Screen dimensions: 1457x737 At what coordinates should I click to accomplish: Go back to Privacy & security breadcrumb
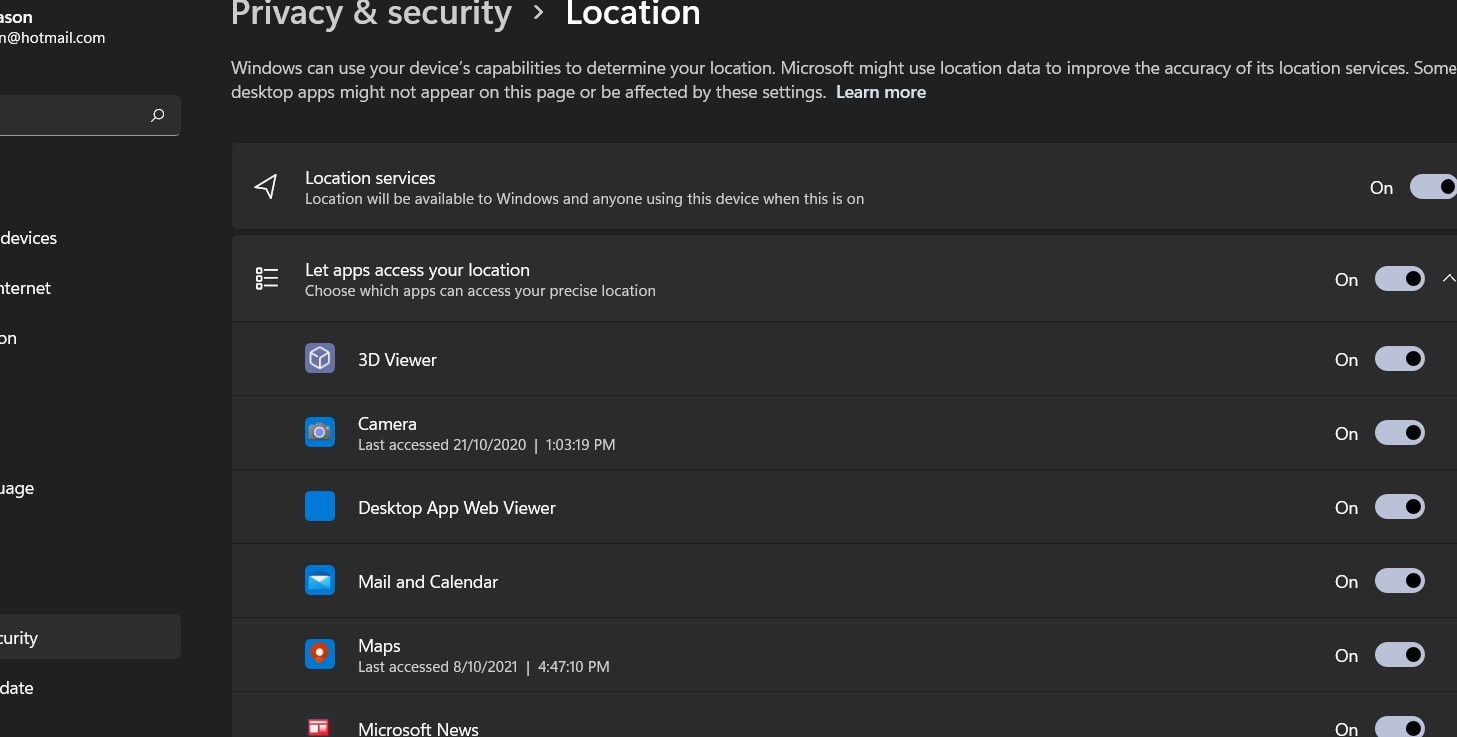[x=371, y=14]
